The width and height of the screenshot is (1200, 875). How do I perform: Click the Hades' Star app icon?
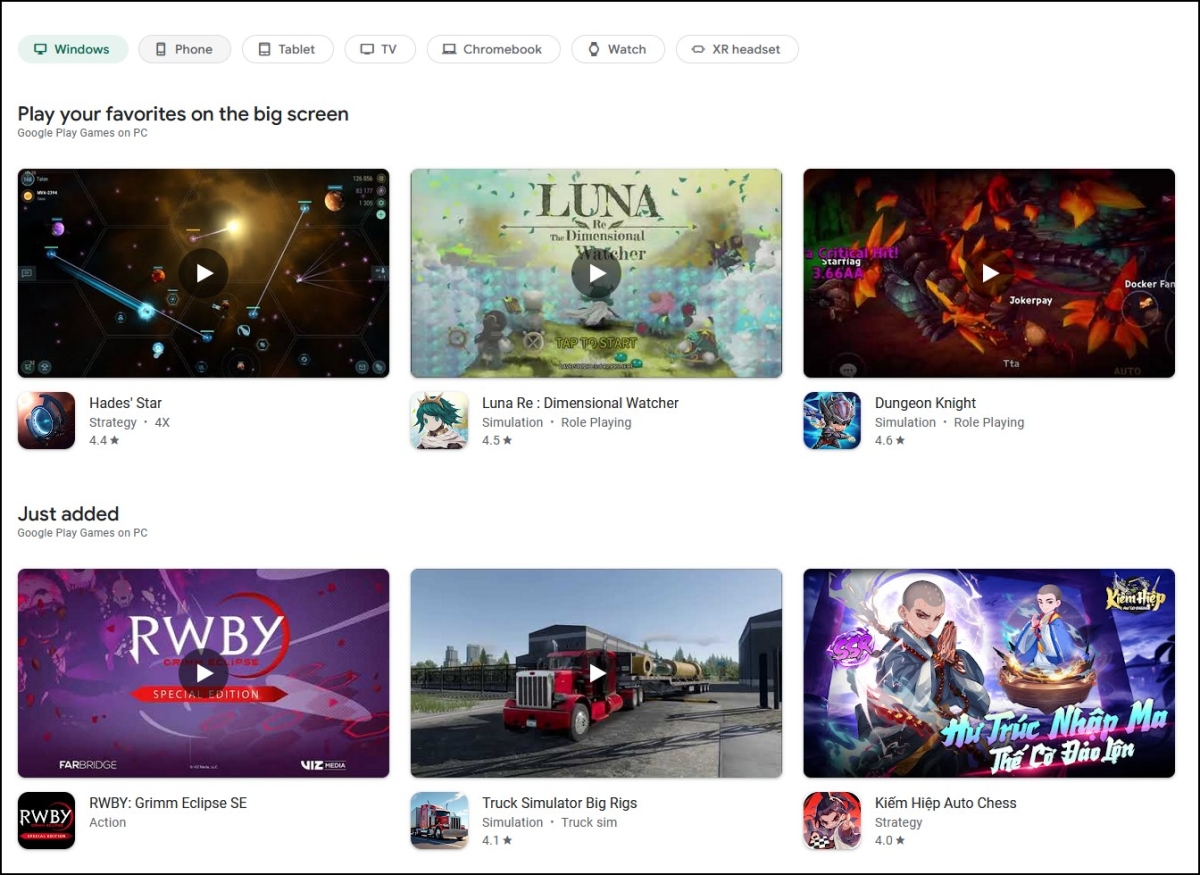click(x=46, y=420)
